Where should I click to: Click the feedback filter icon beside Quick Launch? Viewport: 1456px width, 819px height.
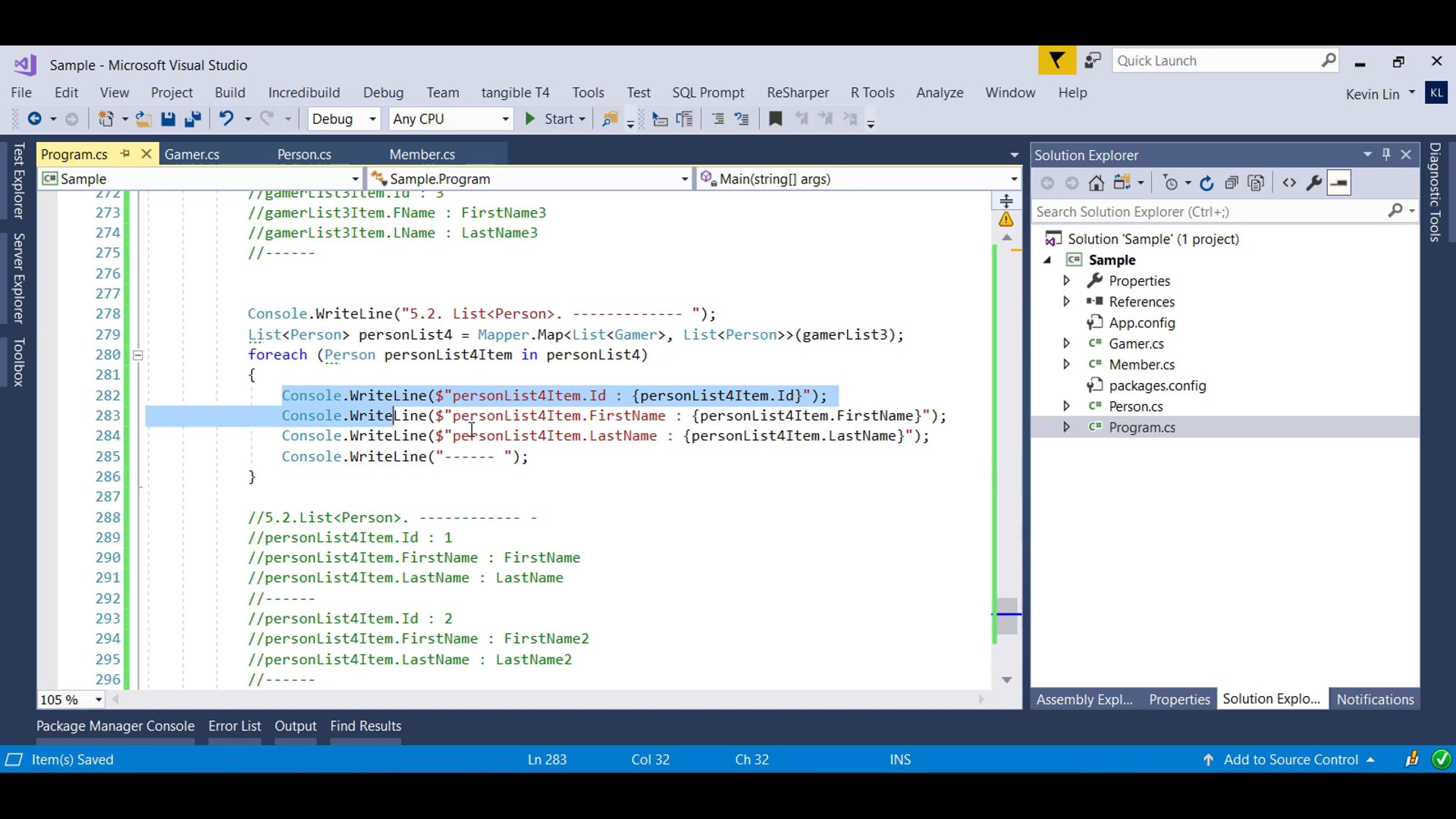coord(1056,61)
